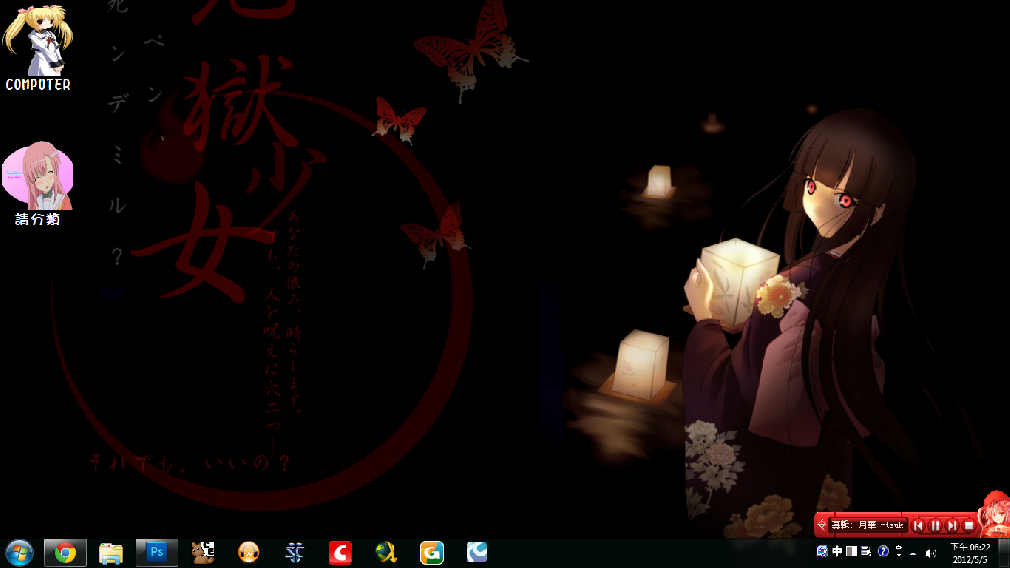Image resolution: width=1010 pixels, height=568 pixels.
Task: Skip to next track in music widget
Action: click(x=952, y=525)
